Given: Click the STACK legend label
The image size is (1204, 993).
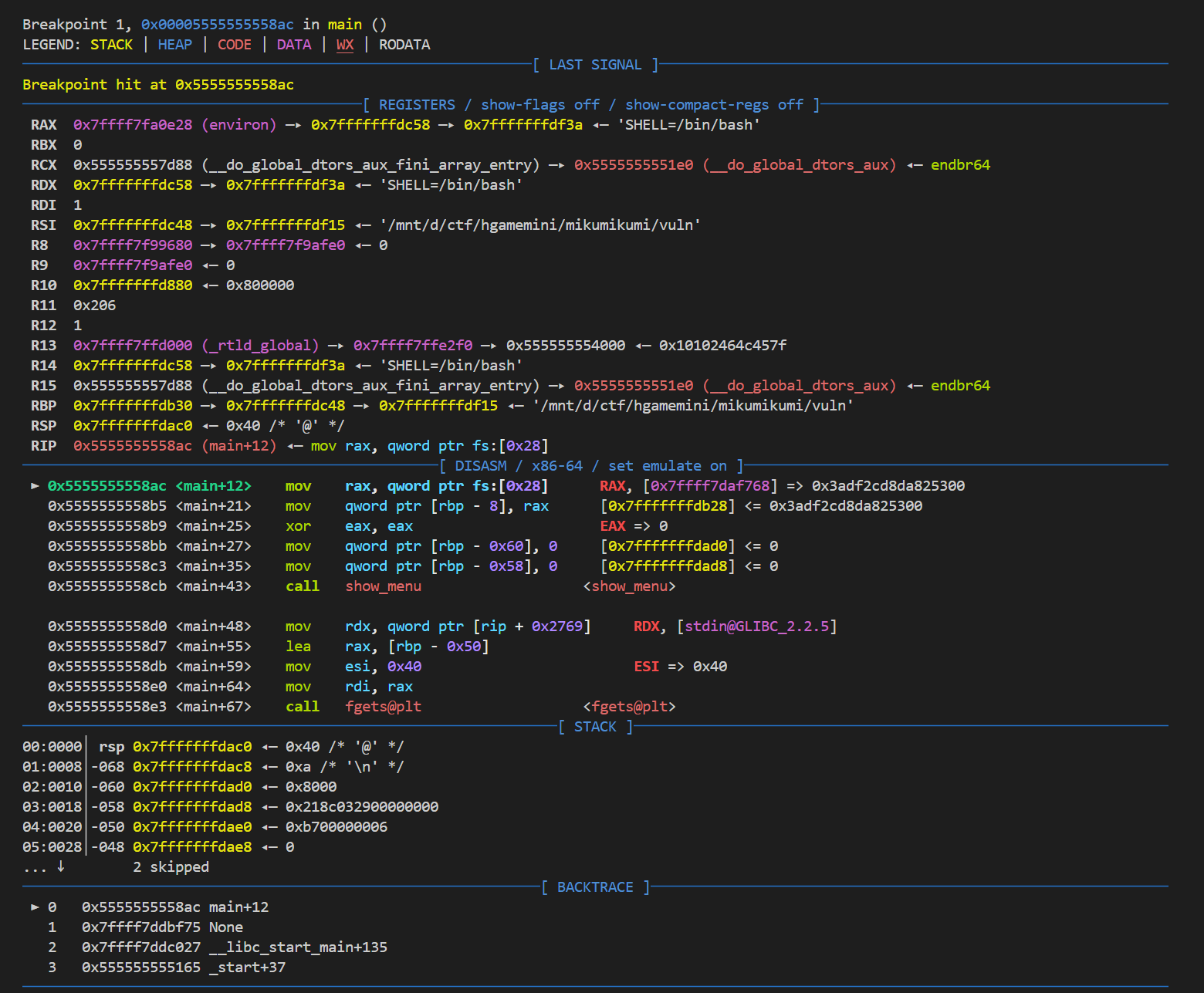Looking at the screenshot, I should (x=111, y=45).
